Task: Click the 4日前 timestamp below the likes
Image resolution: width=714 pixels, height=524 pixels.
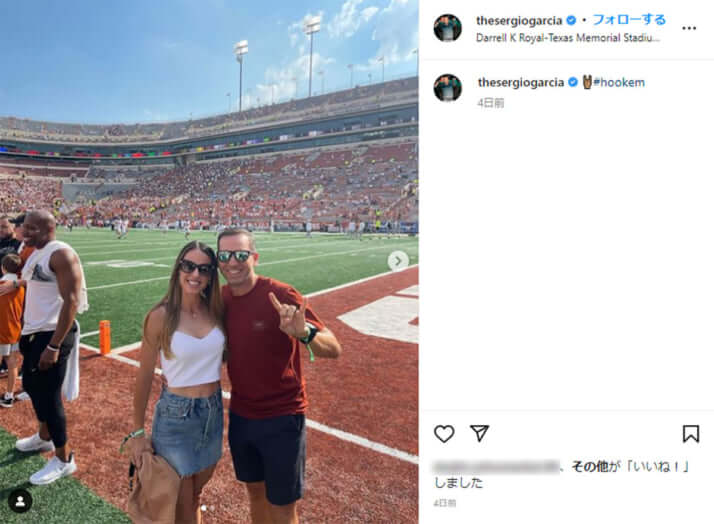Action: coord(446,502)
